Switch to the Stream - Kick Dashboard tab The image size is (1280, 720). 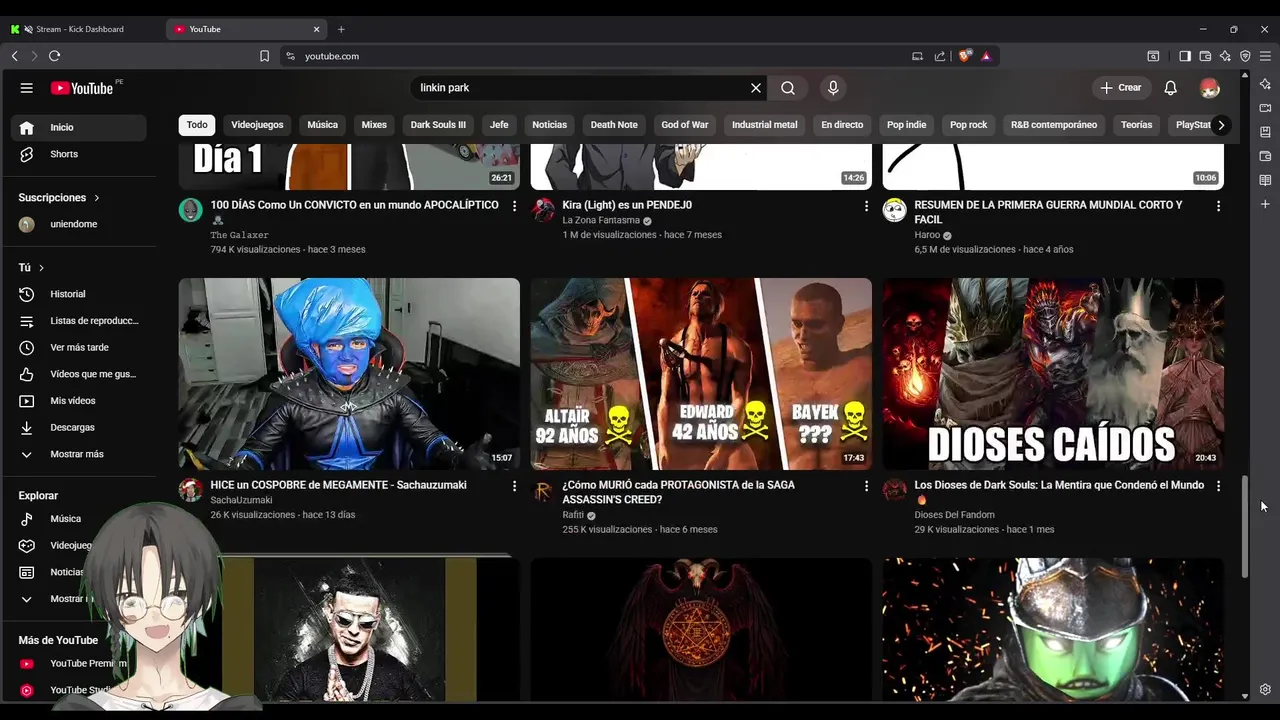82,29
